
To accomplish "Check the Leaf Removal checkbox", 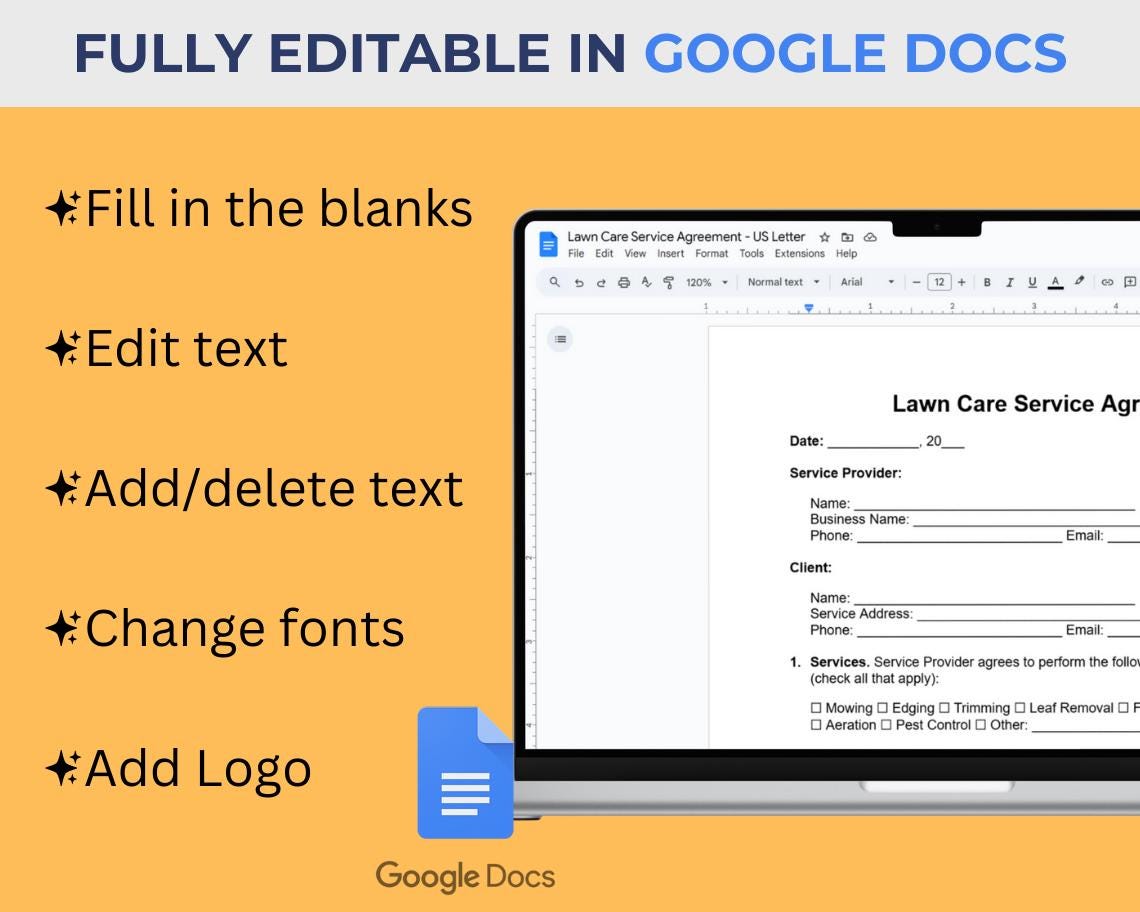I will pos(1019,708).
